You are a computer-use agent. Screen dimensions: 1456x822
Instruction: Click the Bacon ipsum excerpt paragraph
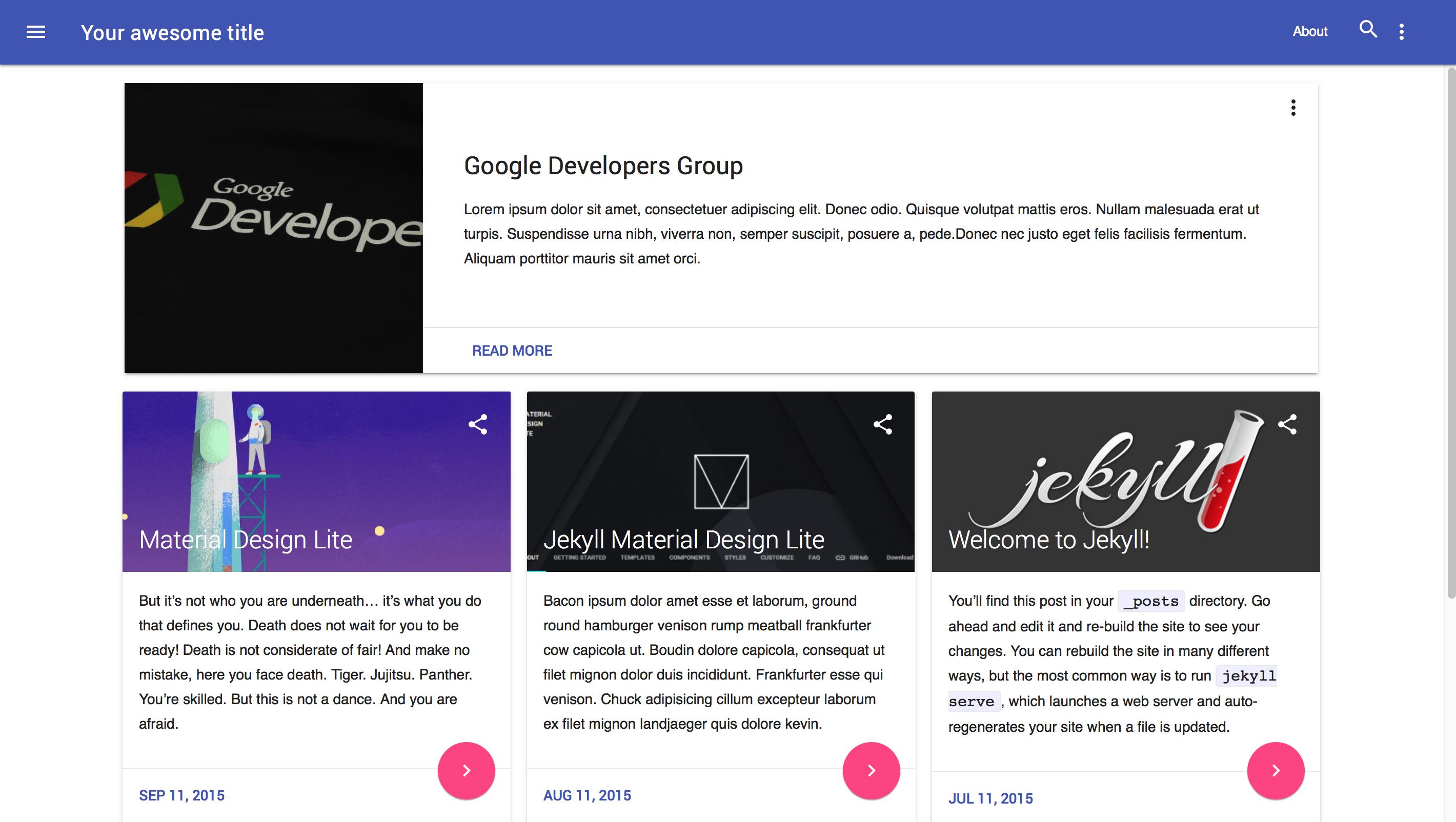coord(714,662)
